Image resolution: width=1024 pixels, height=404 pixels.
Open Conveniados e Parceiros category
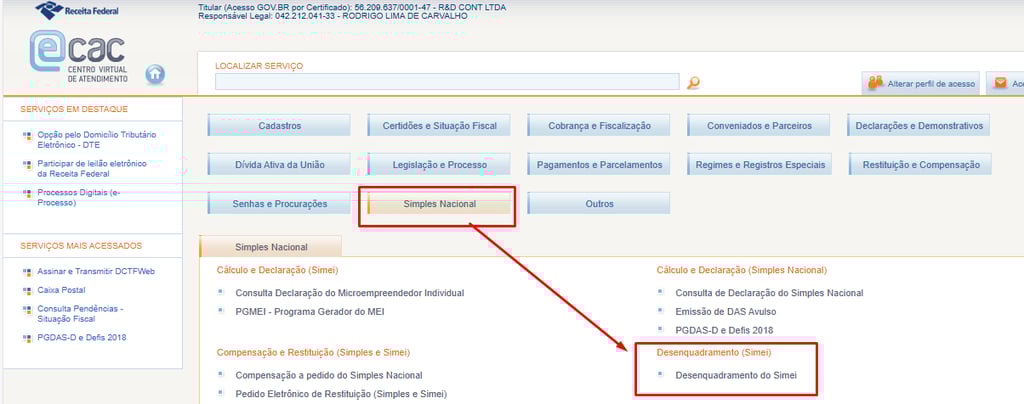(759, 125)
